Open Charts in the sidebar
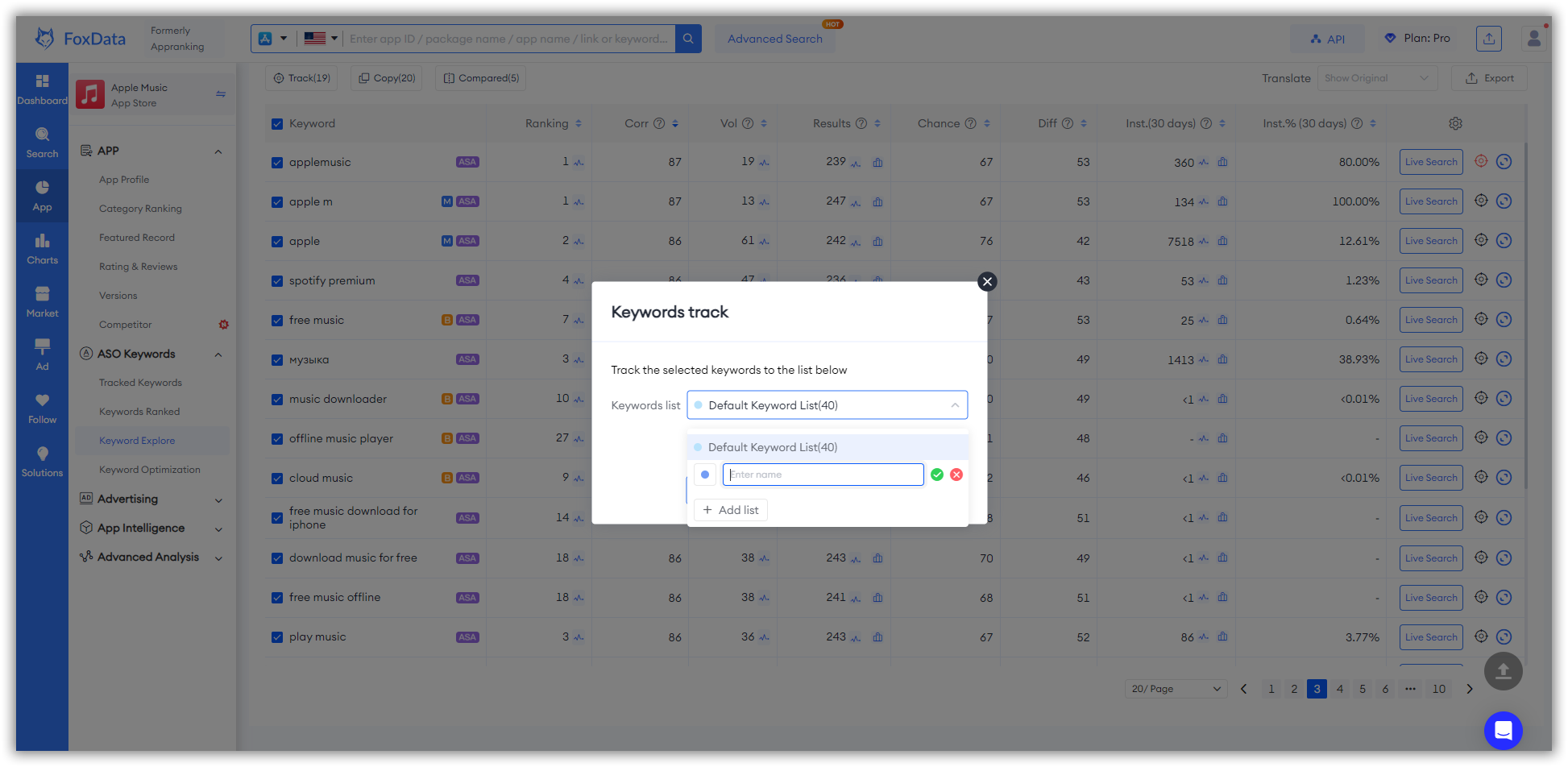Image resolution: width=1568 pixels, height=767 pixels. click(x=42, y=249)
